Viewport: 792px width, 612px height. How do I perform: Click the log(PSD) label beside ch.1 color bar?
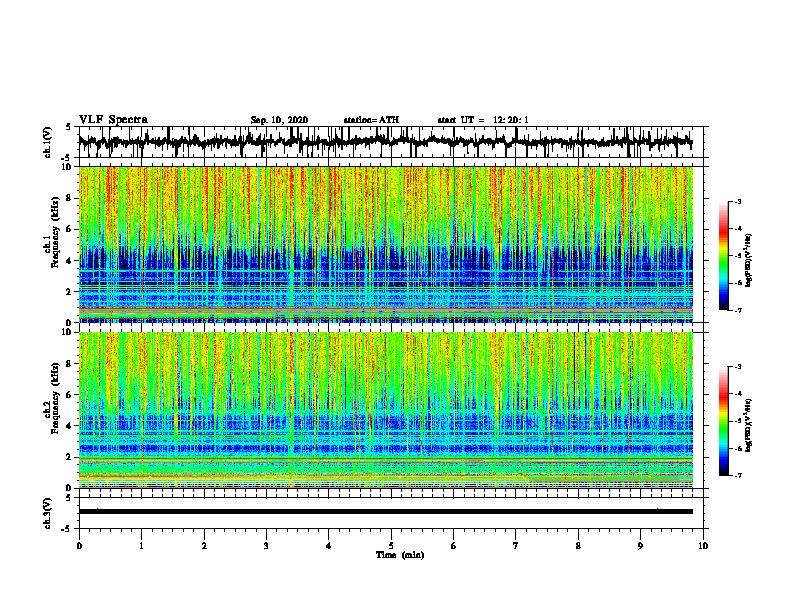(749, 260)
